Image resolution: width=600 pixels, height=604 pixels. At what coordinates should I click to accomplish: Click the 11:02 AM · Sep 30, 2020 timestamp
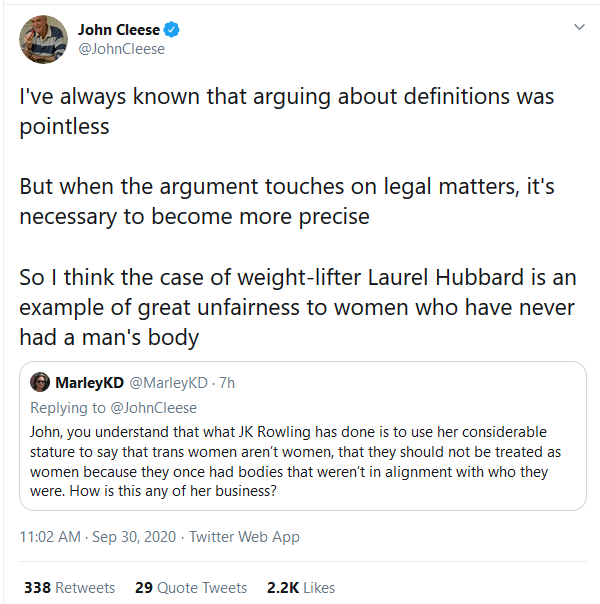[x=98, y=537]
